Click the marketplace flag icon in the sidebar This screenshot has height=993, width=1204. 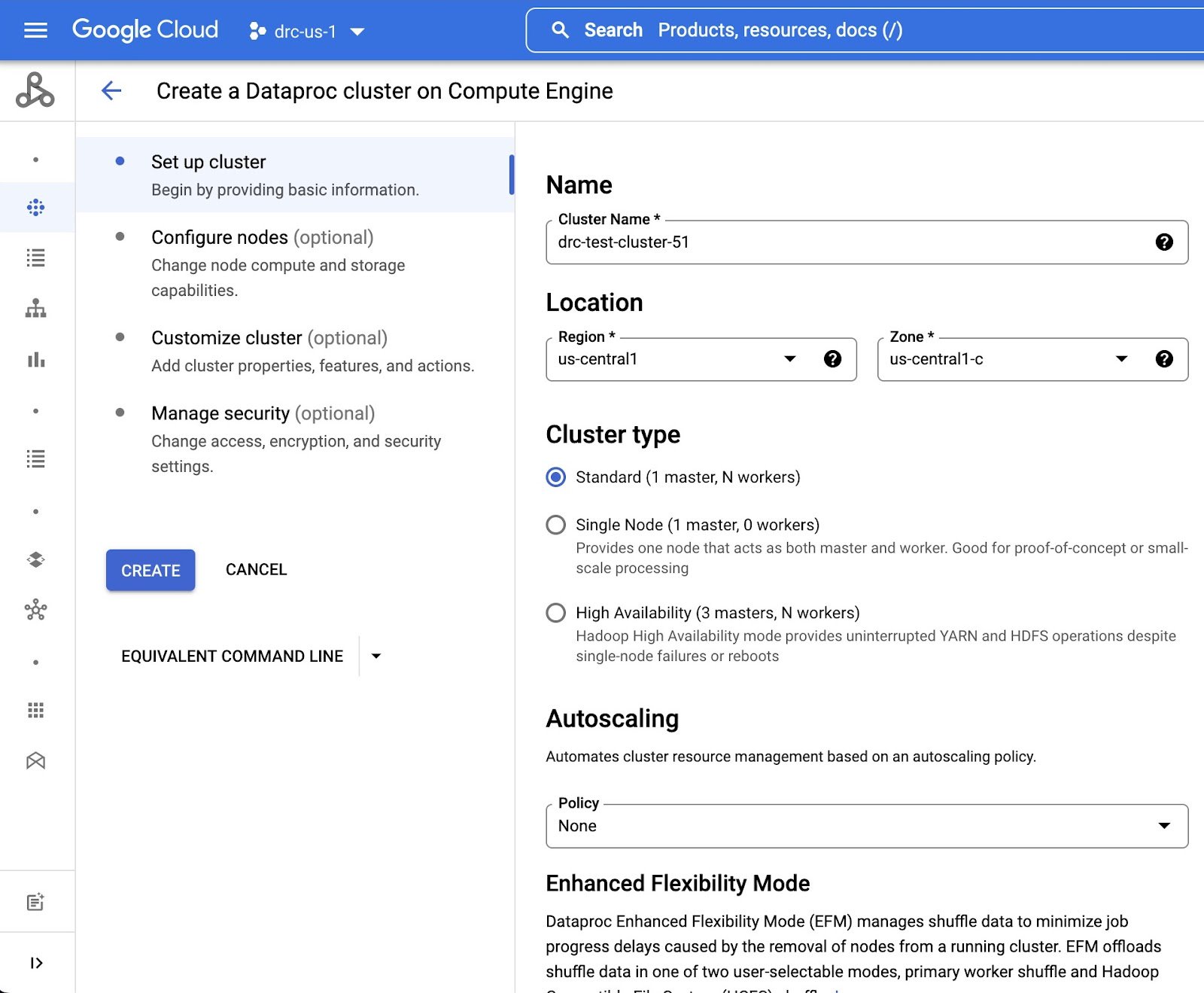(x=35, y=761)
